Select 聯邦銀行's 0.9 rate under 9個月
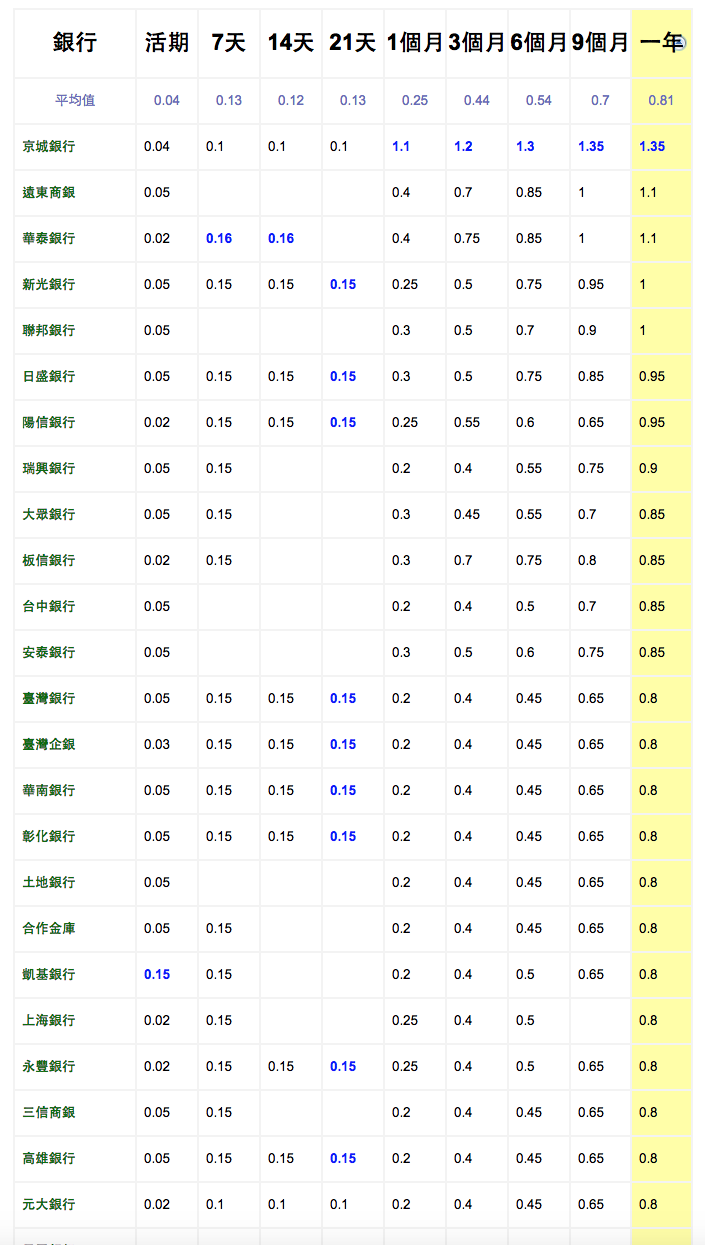705x1245 pixels. pyautogui.click(x=587, y=330)
